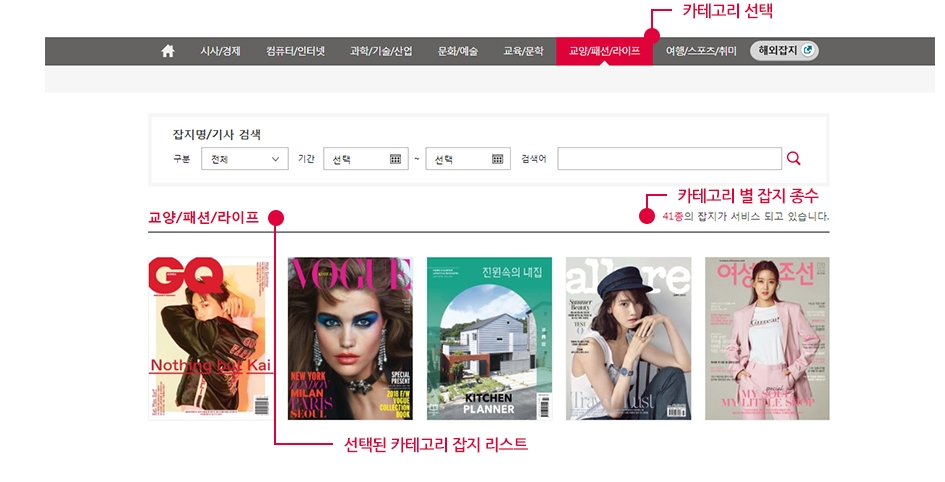Open the start date calendar icon
This screenshot has height=482, width=945.
point(395,159)
